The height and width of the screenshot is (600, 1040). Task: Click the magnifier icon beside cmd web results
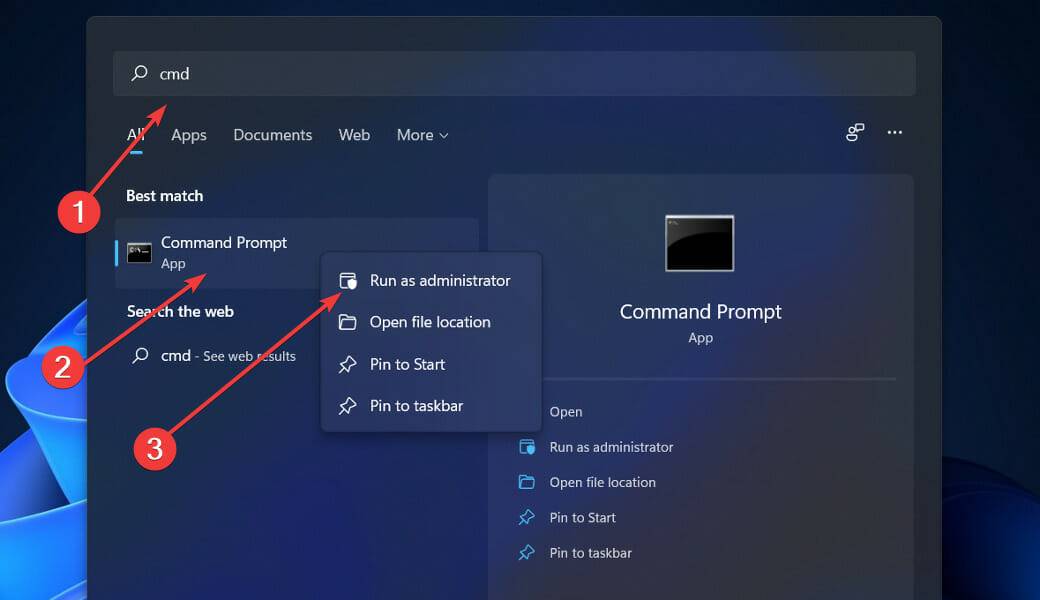coord(140,355)
